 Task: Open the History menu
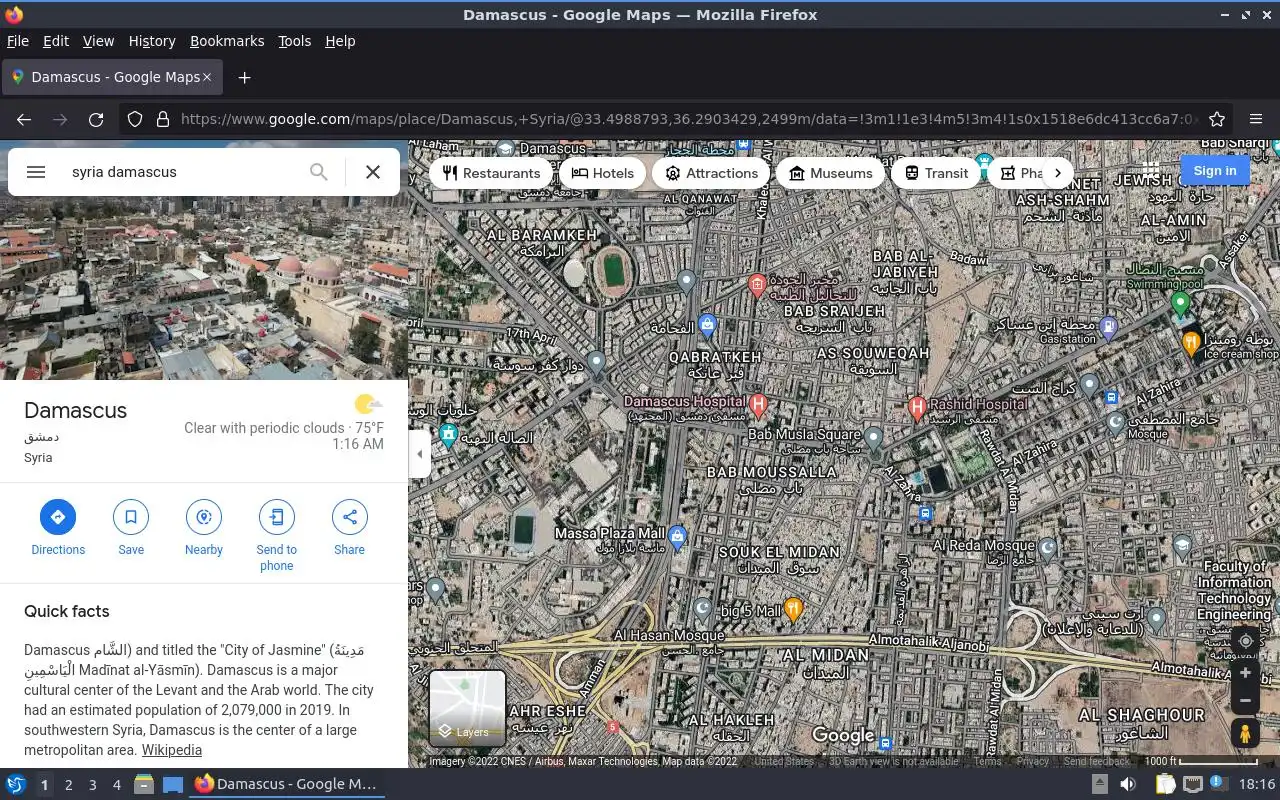tap(152, 41)
